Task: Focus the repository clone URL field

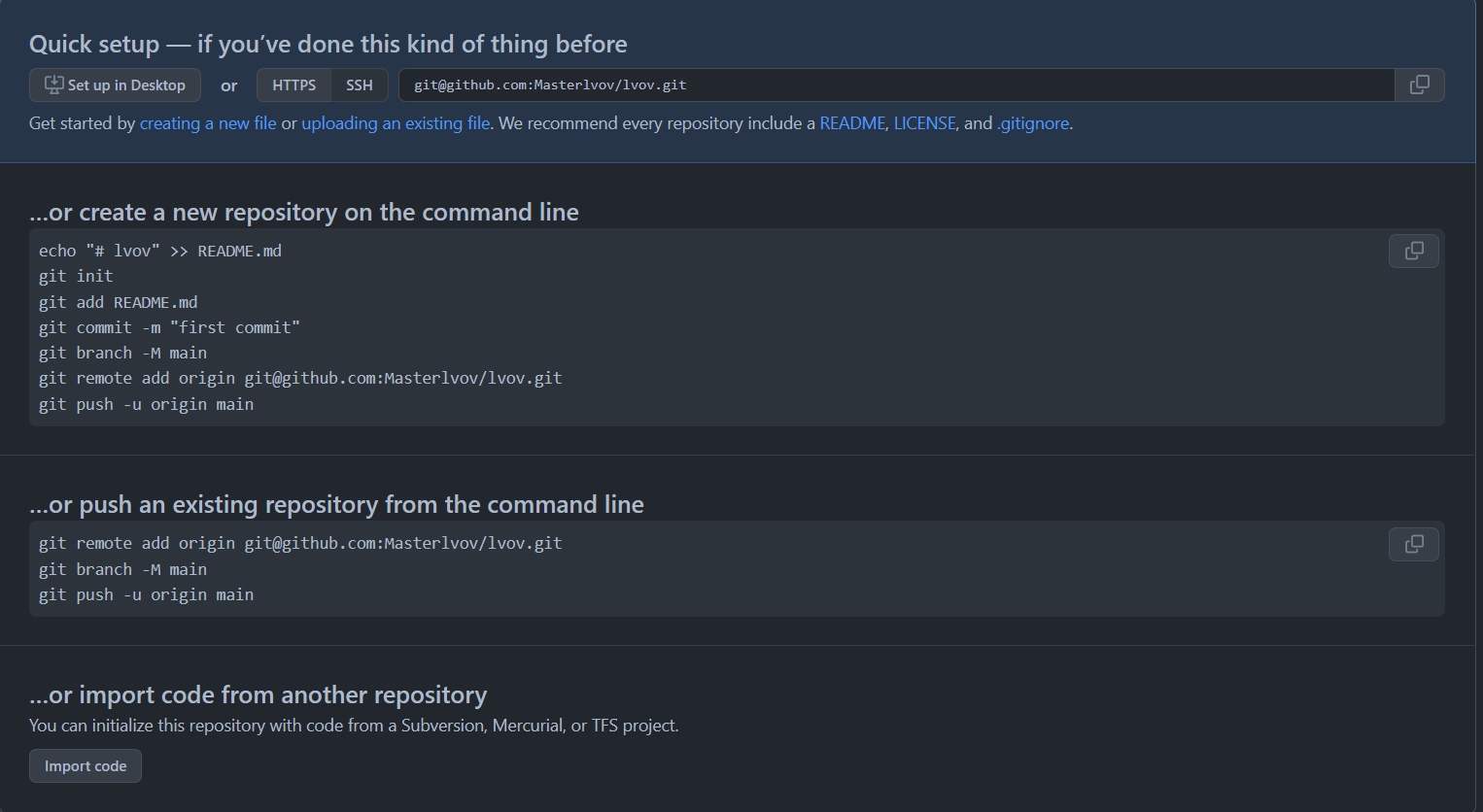Action: coord(896,85)
